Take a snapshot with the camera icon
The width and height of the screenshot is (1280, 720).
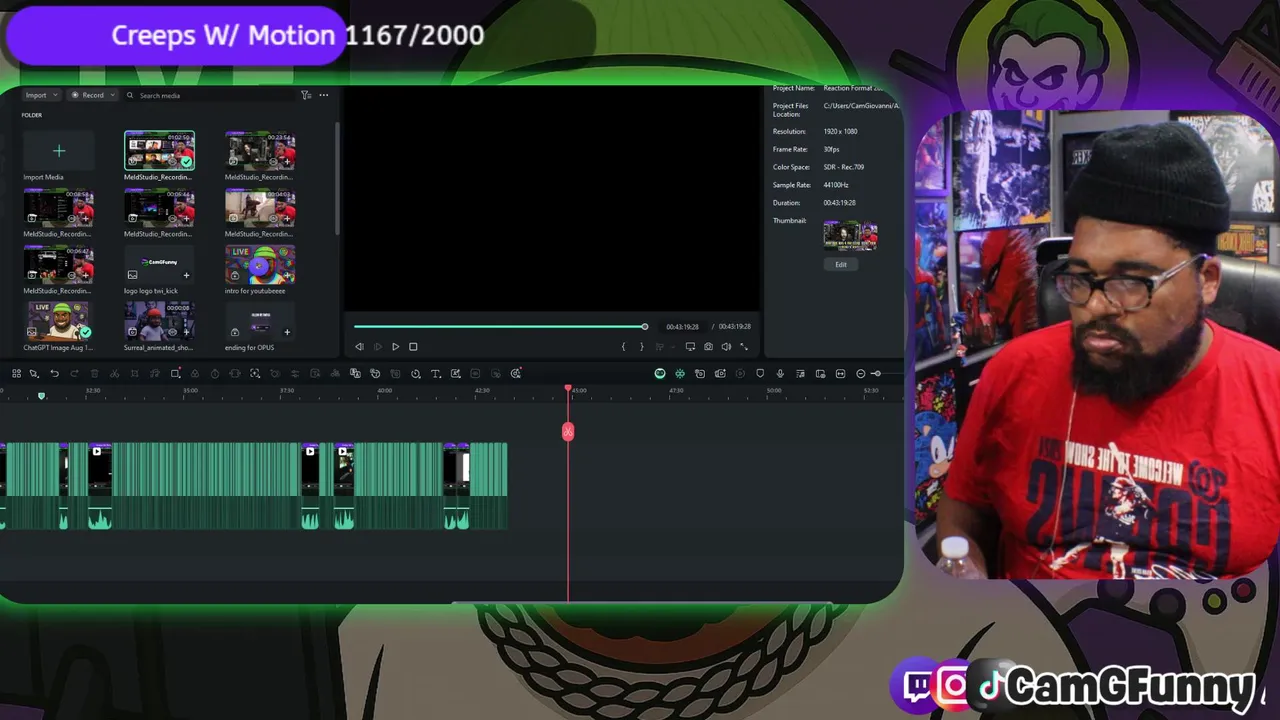coord(708,347)
